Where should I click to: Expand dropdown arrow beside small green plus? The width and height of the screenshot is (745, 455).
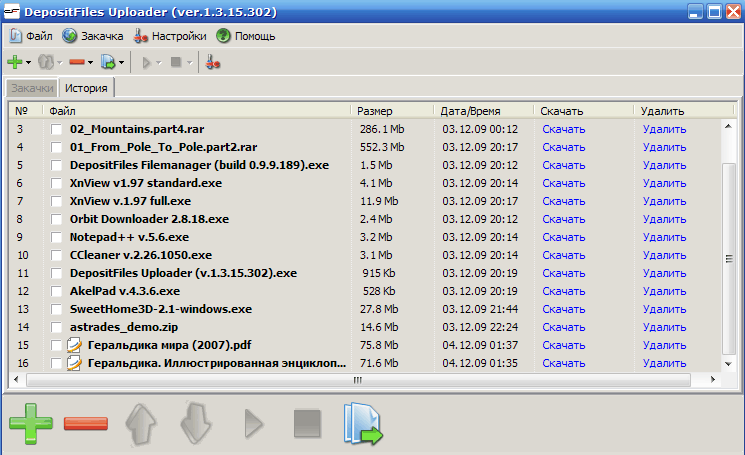(29, 62)
